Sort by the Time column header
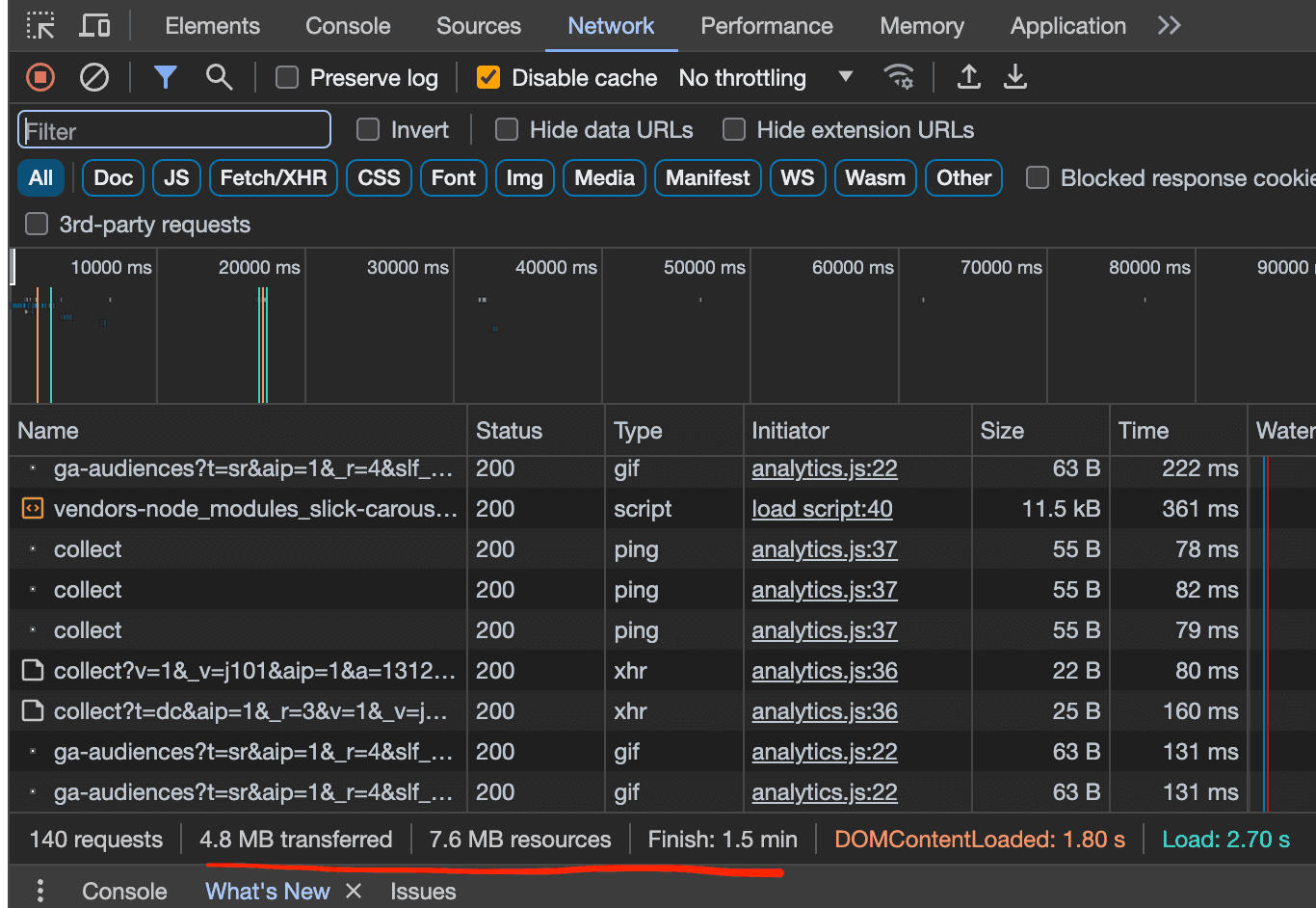The image size is (1316, 908). 1178,431
